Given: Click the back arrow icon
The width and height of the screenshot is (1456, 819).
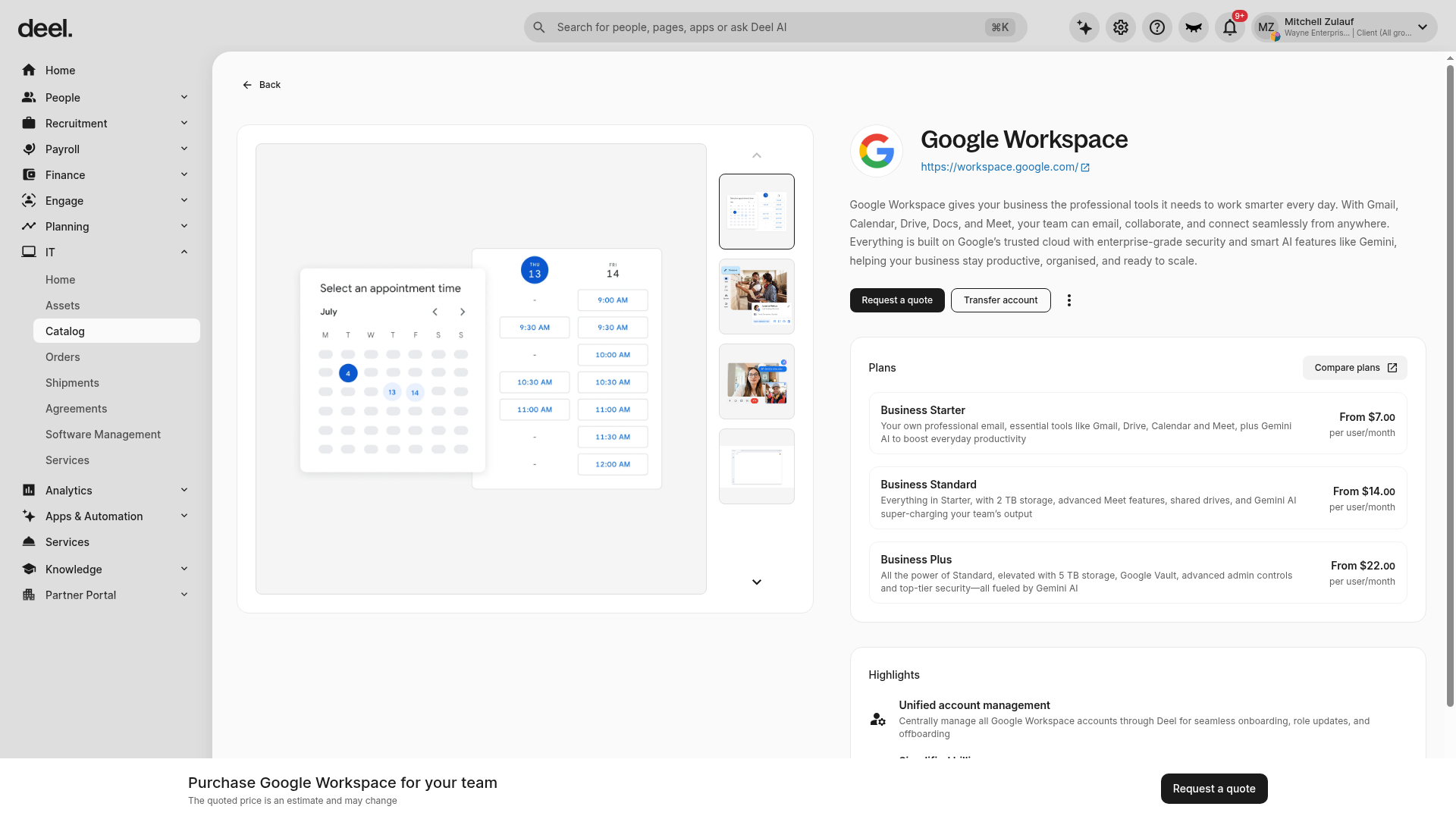Looking at the screenshot, I should 247,85.
